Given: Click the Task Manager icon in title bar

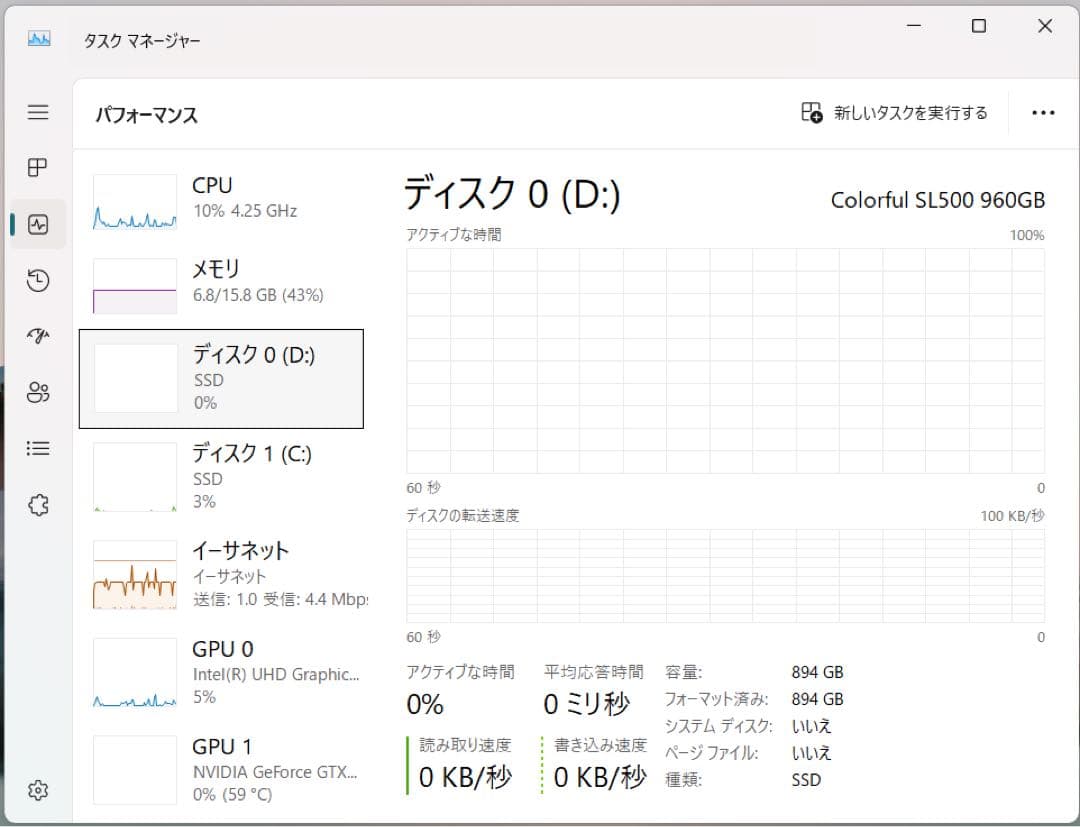Looking at the screenshot, I should pos(39,40).
